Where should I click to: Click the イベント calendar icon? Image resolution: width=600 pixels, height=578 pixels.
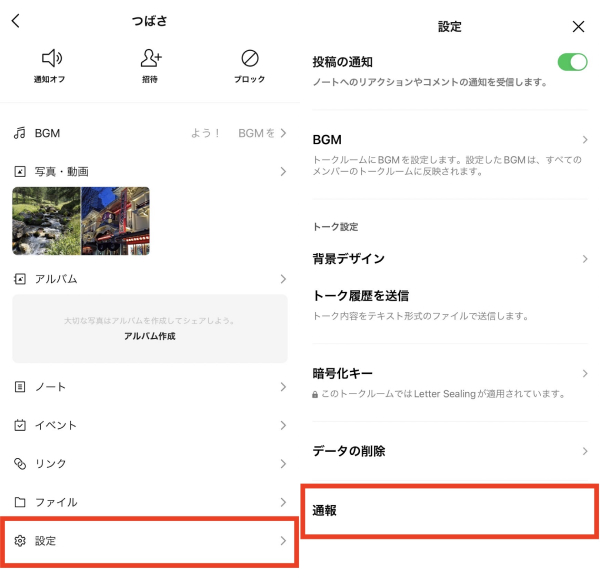(x=20, y=425)
